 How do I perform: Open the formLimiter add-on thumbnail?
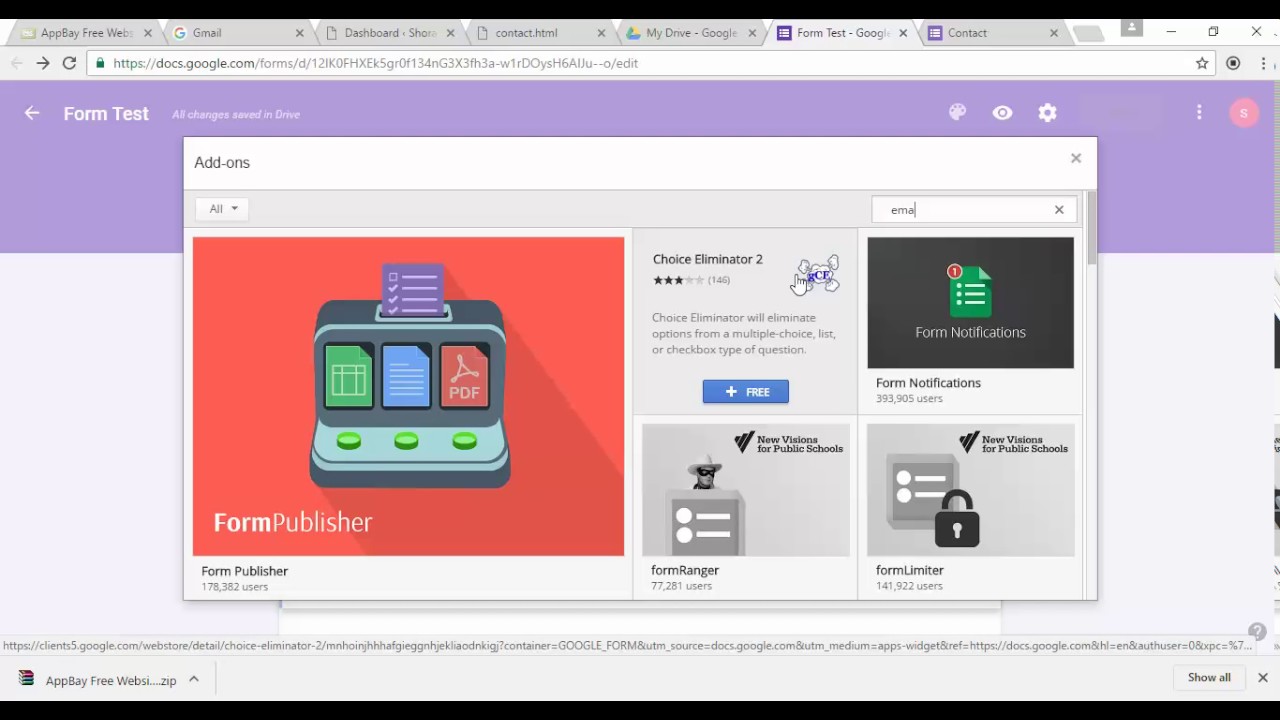point(970,490)
